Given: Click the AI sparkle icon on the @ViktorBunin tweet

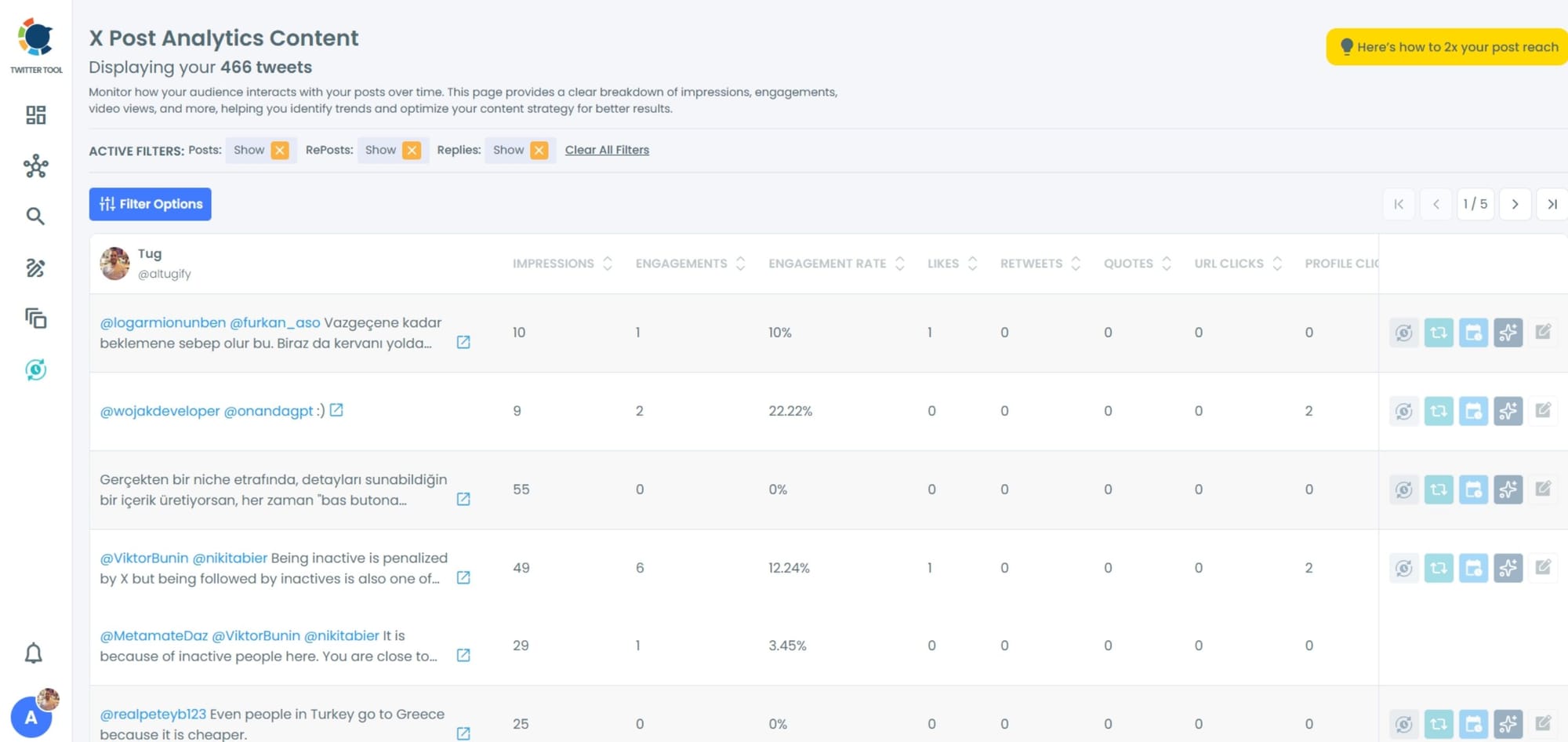Looking at the screenshot, I should pos(1510,567).
